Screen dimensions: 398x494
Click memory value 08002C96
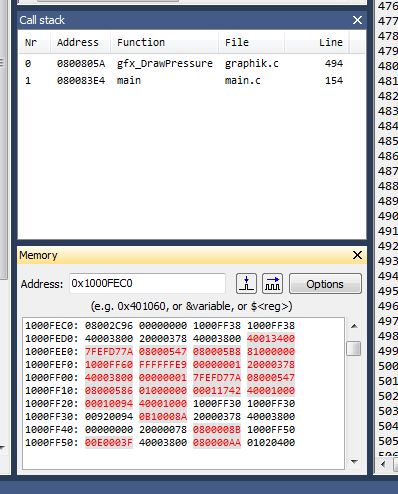109,325
